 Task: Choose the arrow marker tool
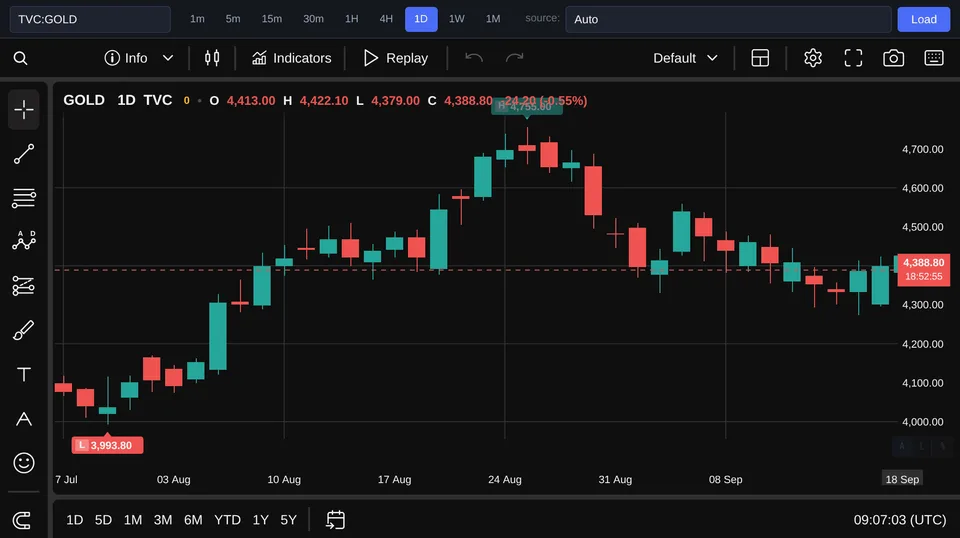click(24, 419)
